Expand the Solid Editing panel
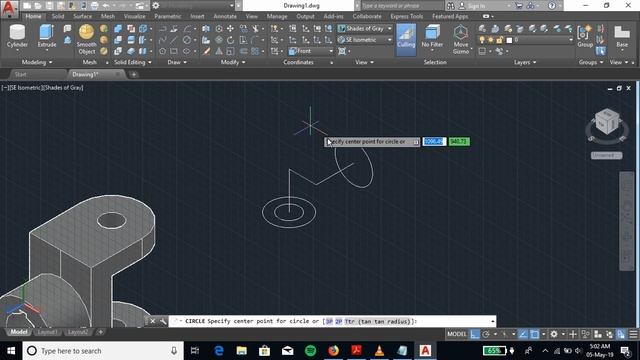640x360 pixels. (x=133, y=62)
